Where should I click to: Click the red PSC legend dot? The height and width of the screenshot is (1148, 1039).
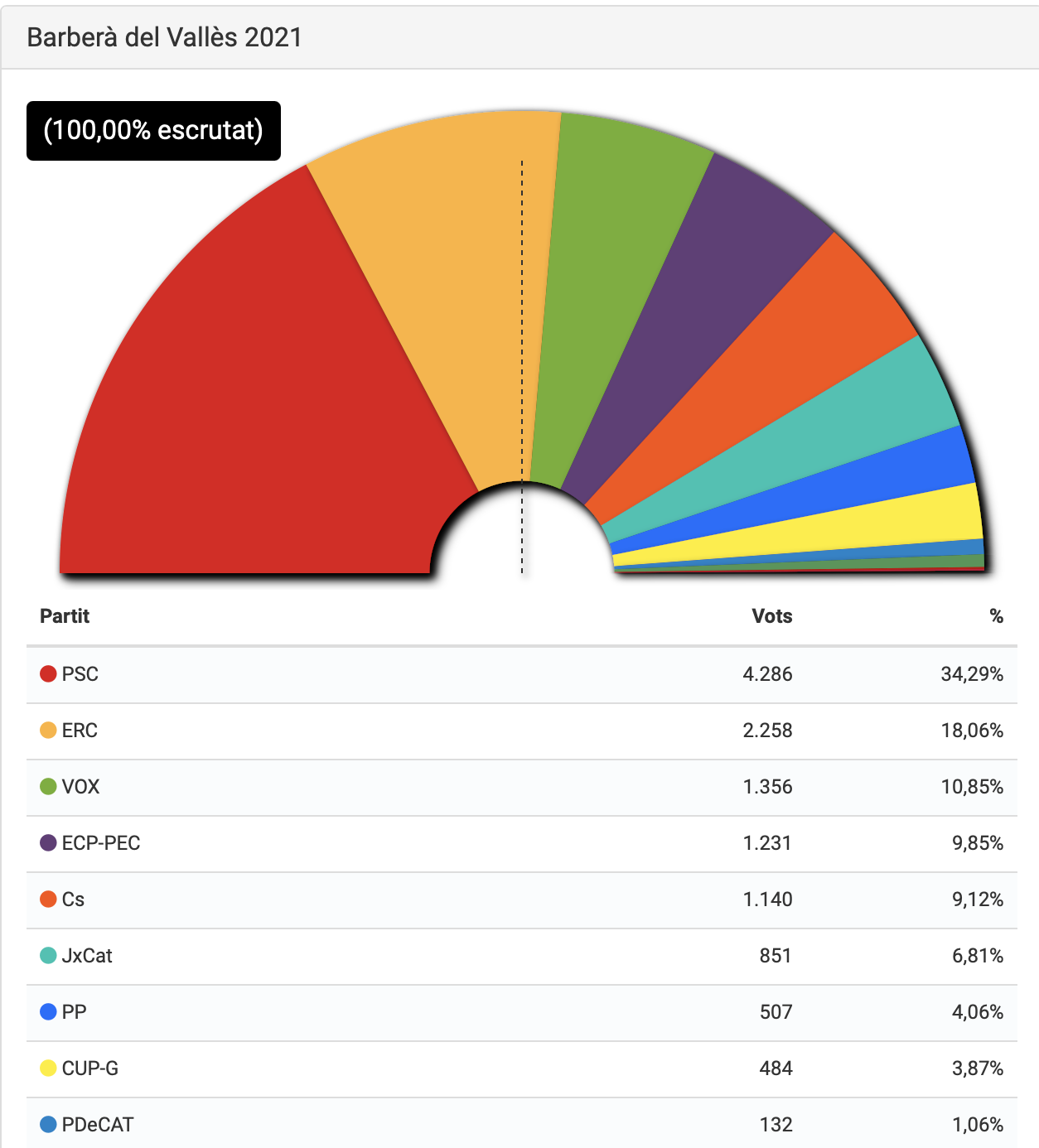[x=48, y=674]
